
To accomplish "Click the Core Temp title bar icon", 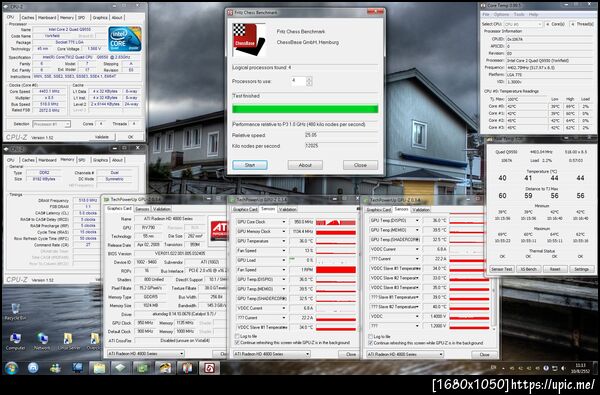I will [483, 6].
